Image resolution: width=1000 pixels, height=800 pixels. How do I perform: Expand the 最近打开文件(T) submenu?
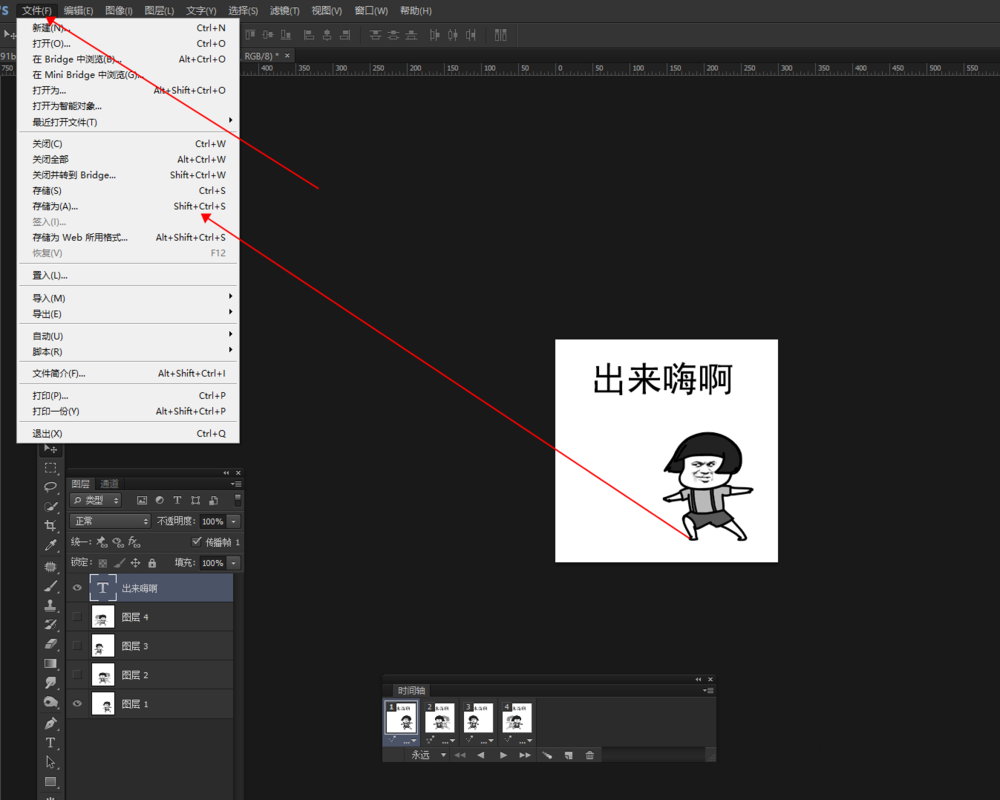(128, 122)
